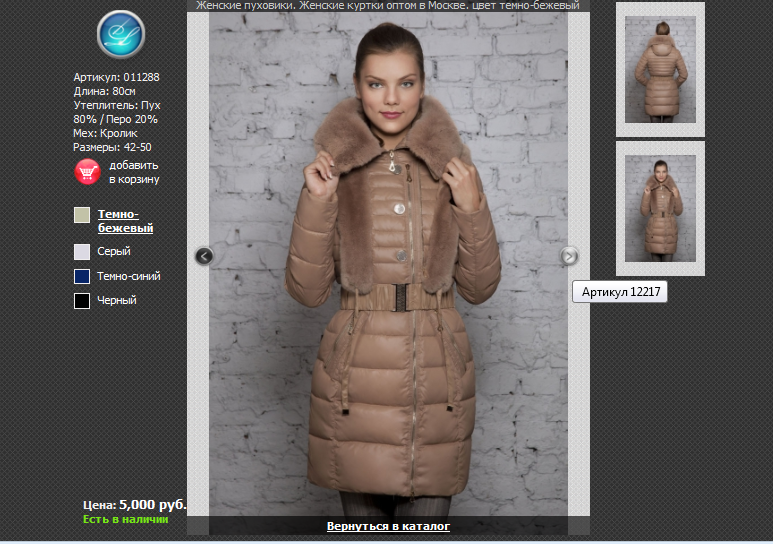Choose the 'Черный' color label
This screenshot has height=544, width=773.
click(x=117, y=300)
